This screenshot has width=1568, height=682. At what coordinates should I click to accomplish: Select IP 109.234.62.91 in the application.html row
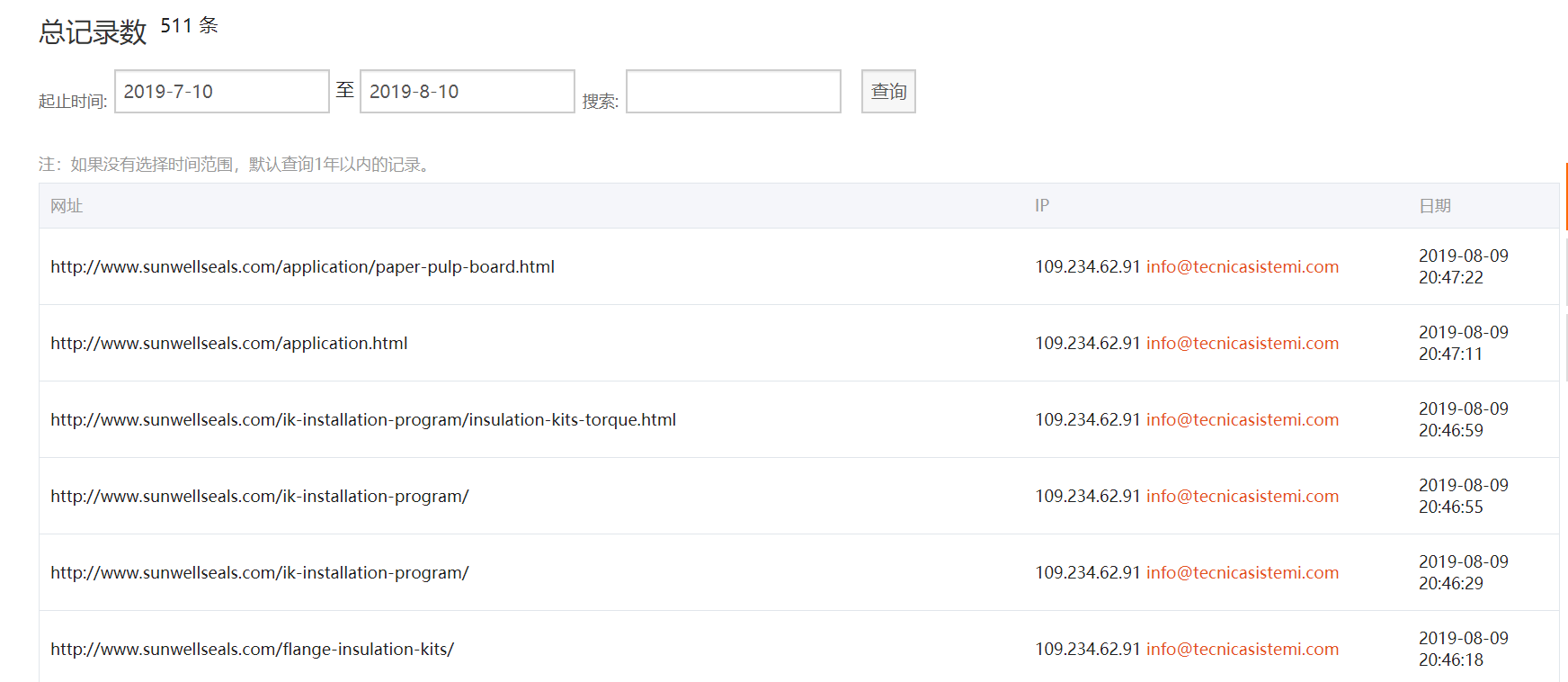1088,344
